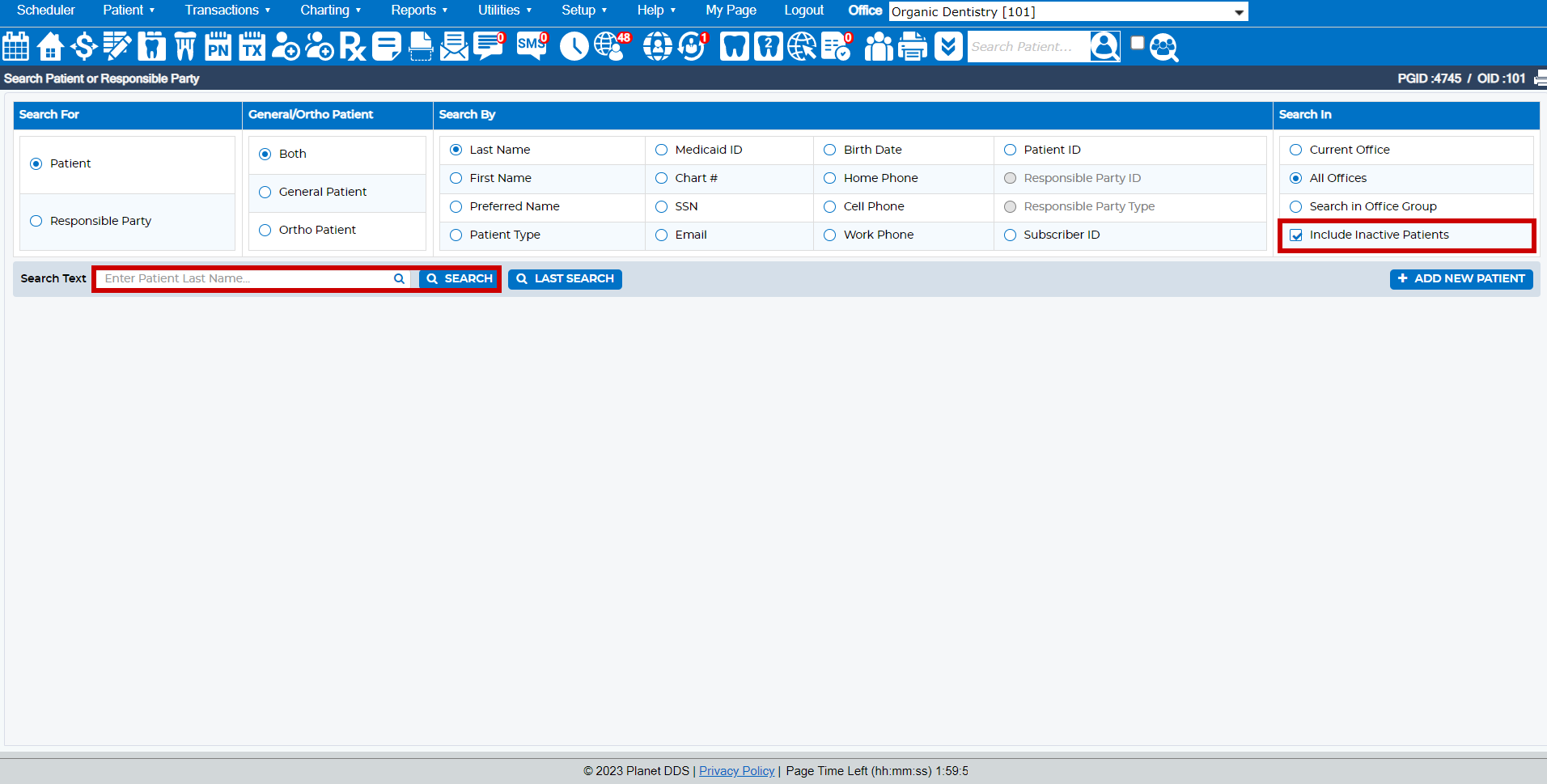This screenshot has height=784, width=1547.
Task: Select Search in Office Group option
Action: point(1295,206)
